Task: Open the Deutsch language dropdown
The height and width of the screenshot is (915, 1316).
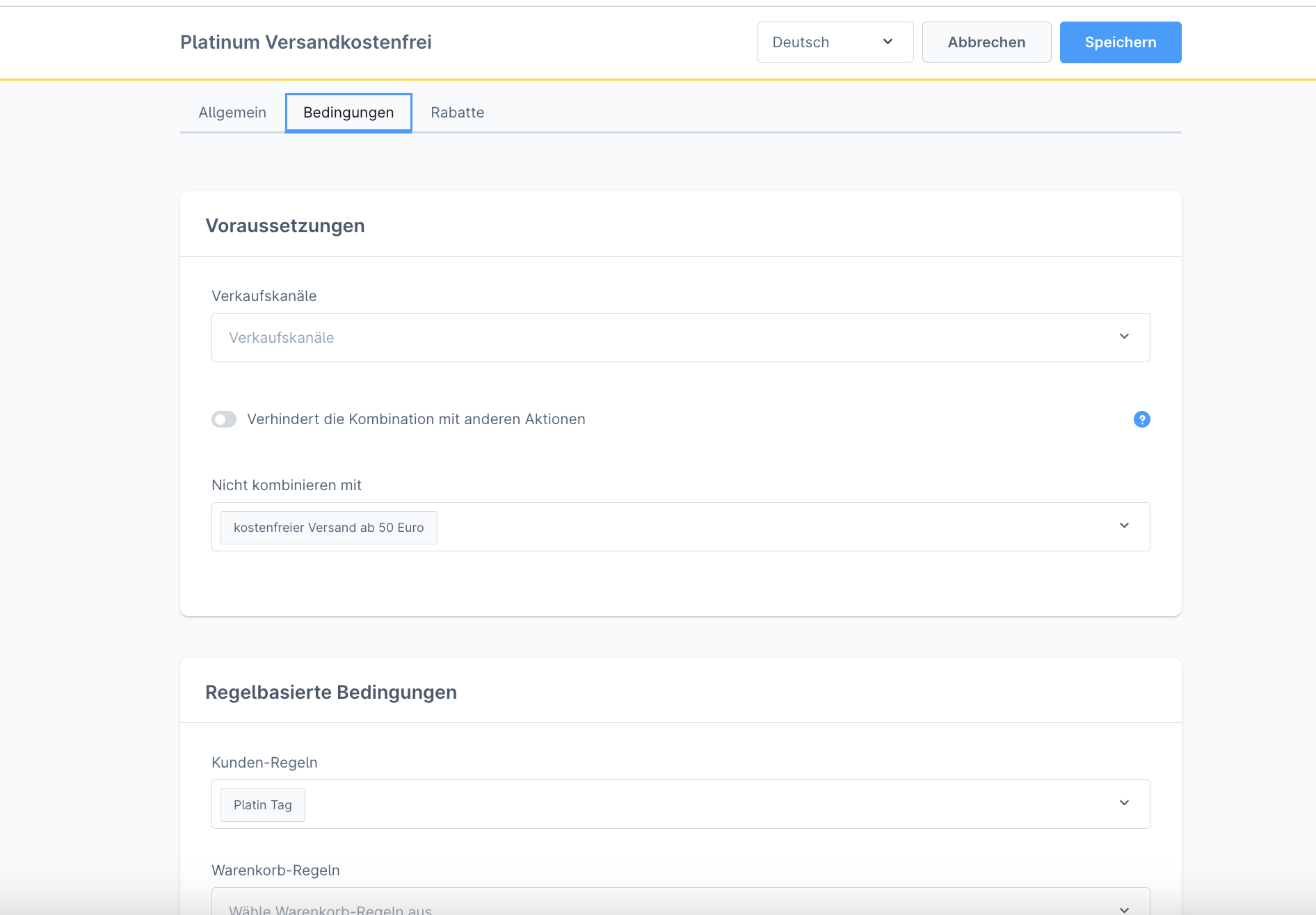Action: pyautogui.click(x=835, y=42)
